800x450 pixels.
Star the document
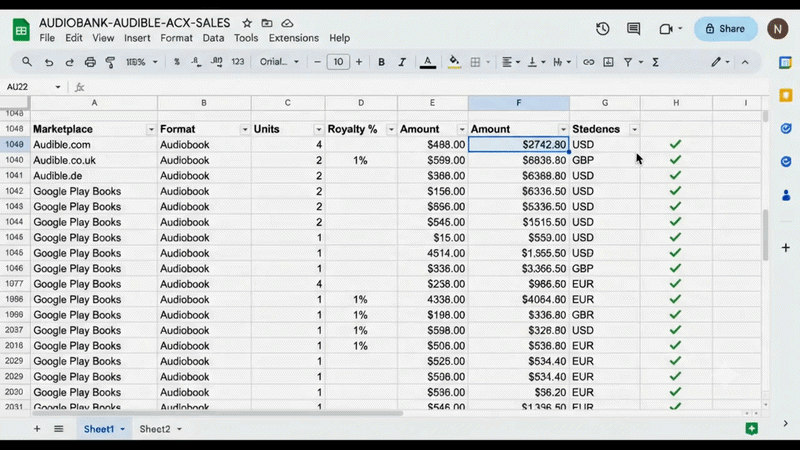(247, 23)
